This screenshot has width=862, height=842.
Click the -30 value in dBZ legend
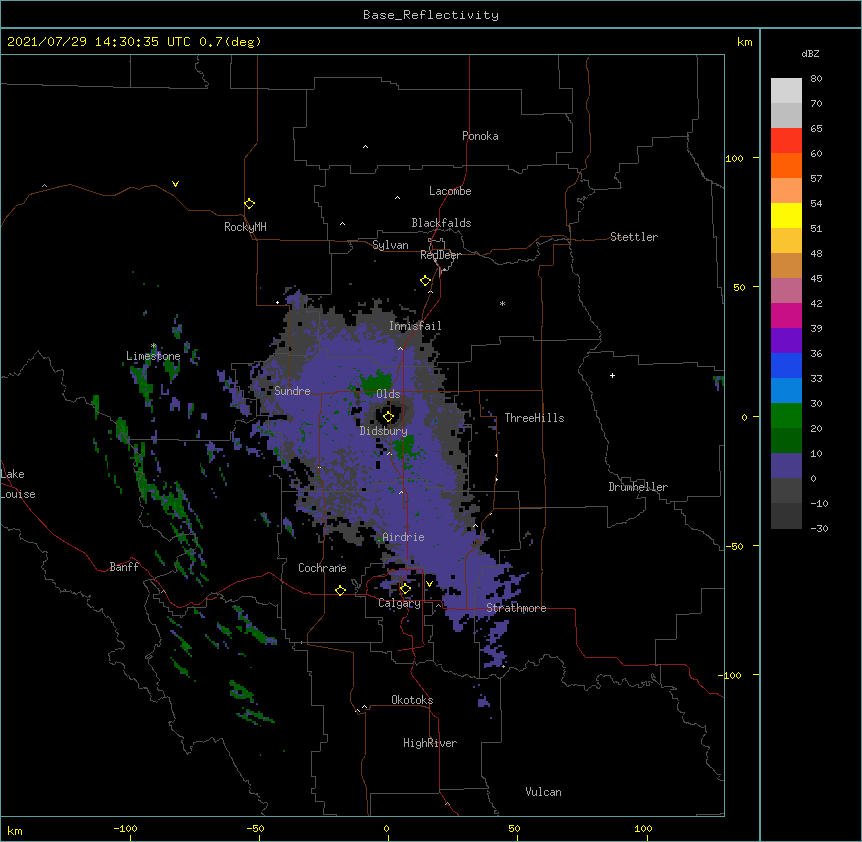click(x=819, y=529)
